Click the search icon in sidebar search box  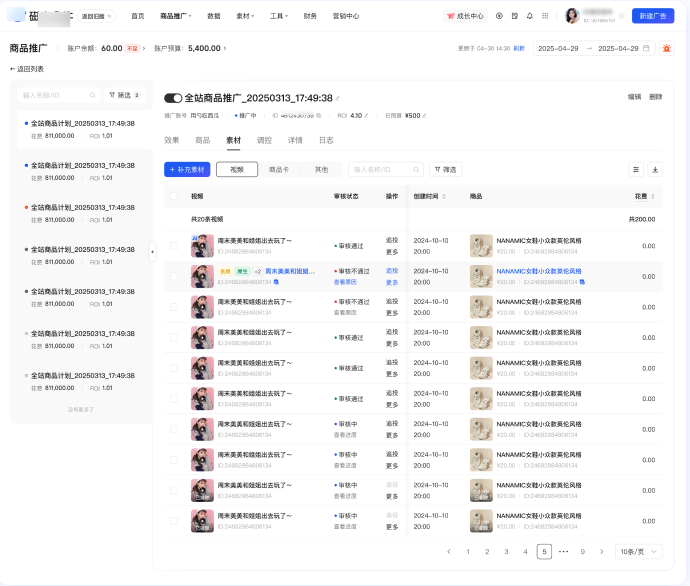coord(92,95)
